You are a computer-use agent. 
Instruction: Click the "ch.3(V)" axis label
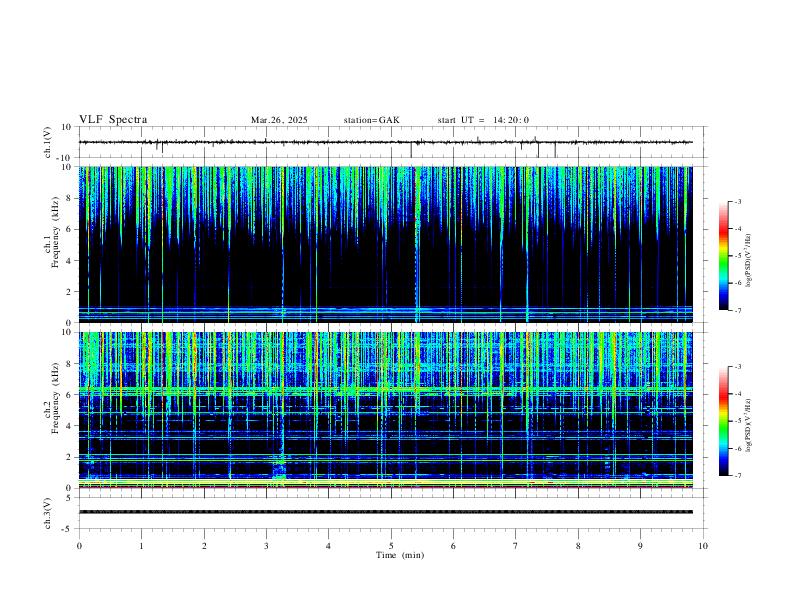click(48, 513)
